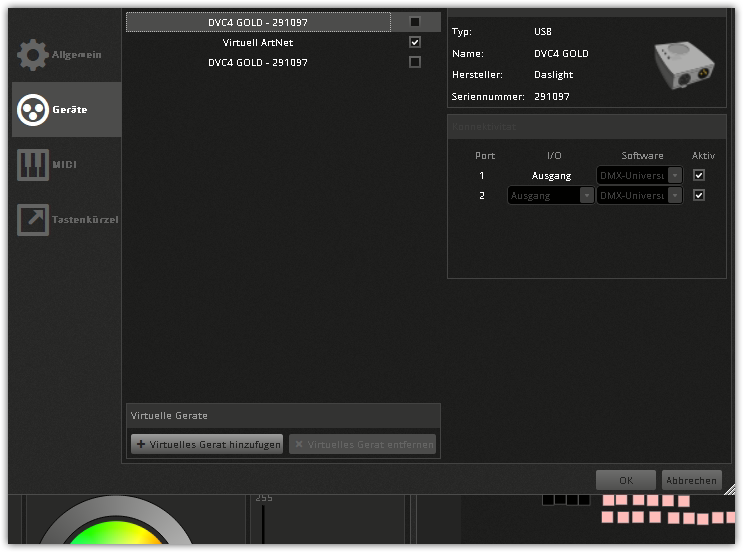The height and width of the screenshot is (552, 743).
Task: Toggle Aktiv checkbox for port 2
Action: (x=698, y=195)
